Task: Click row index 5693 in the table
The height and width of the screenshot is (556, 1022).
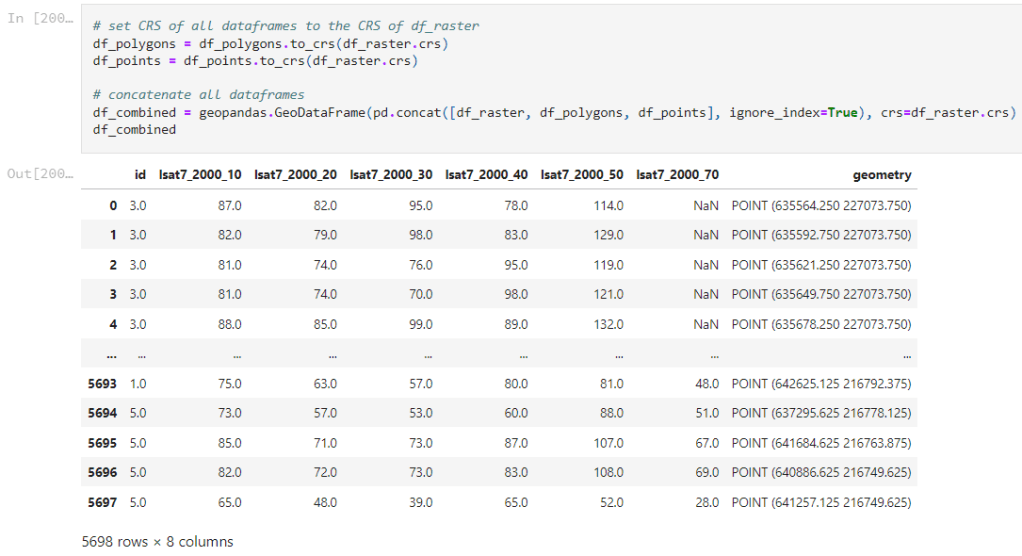Action: [103, 383]
